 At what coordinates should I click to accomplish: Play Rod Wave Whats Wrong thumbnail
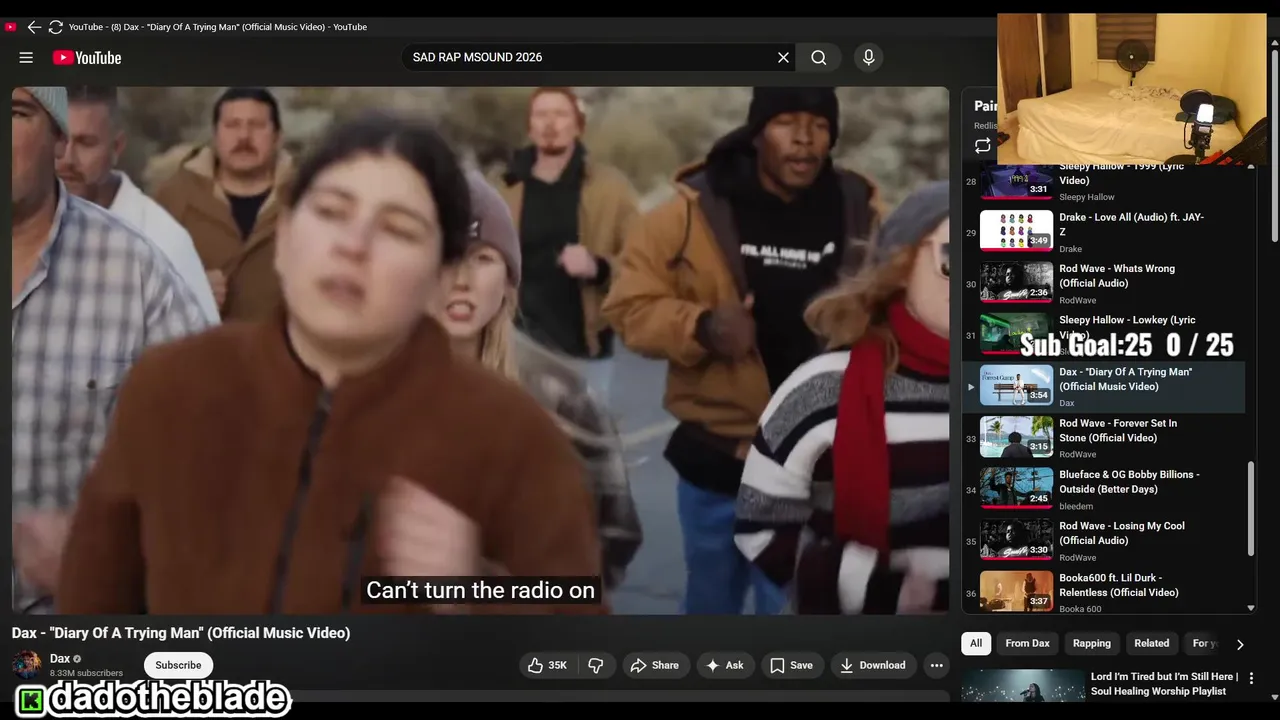pyautogui.click(x=1016, y=282)
